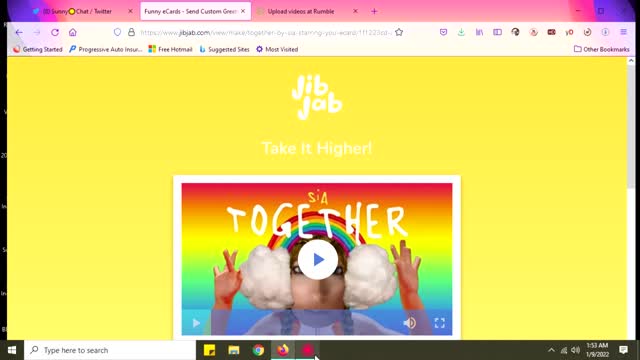
Task: Click the JibJab logo
Action: (x=317, y=97)
